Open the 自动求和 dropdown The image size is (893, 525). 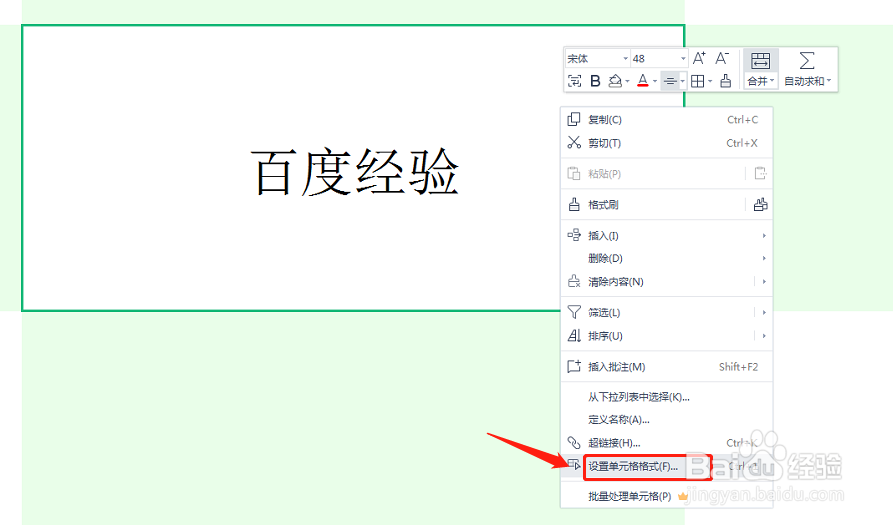tap(808, 81)
